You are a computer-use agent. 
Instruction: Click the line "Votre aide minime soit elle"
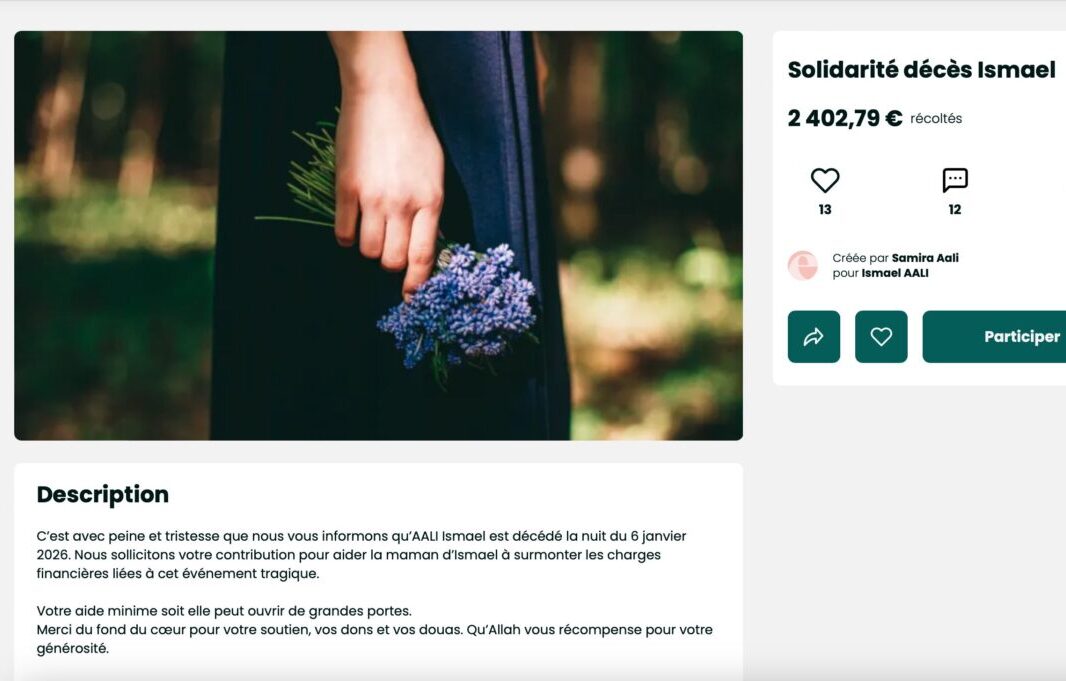224,611
